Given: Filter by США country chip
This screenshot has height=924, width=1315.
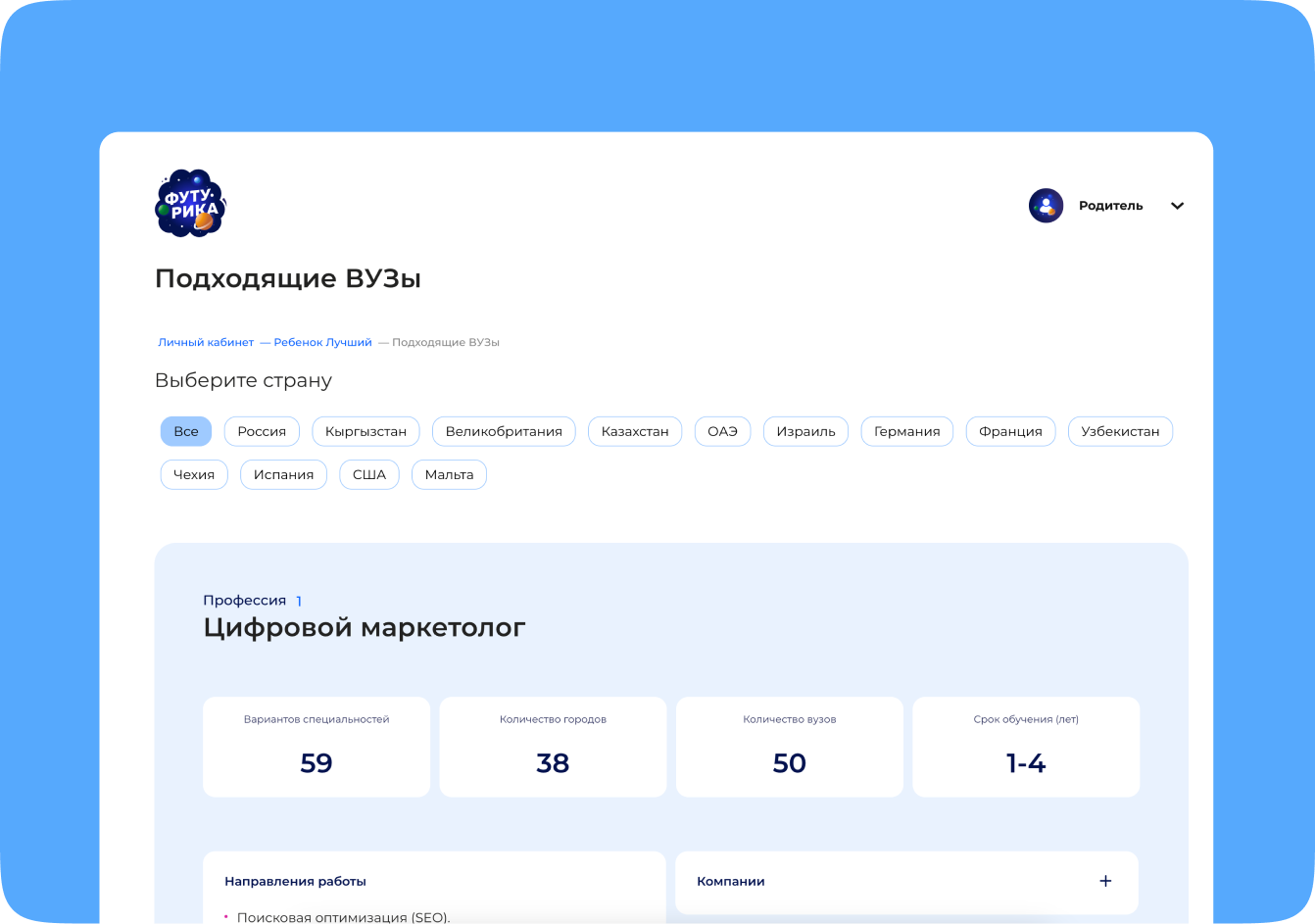Looking at the screenshot, I should (369, 474).
